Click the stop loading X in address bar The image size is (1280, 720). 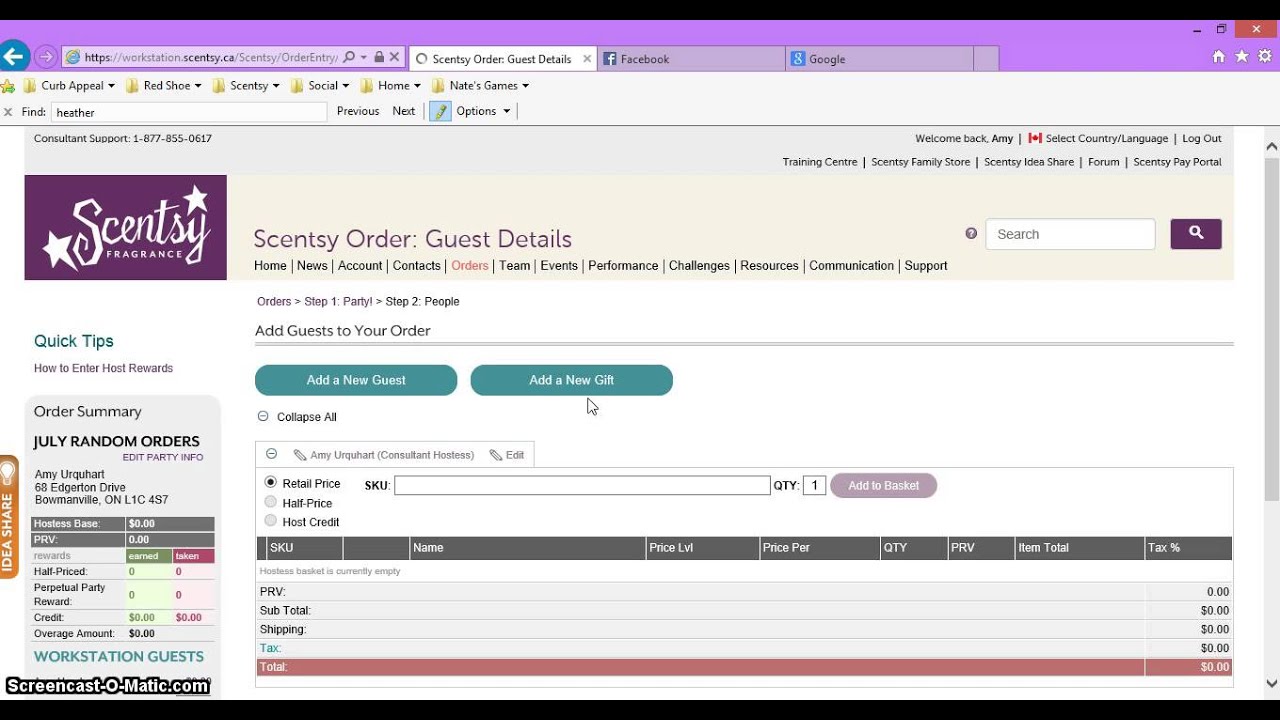click(394, 58)
